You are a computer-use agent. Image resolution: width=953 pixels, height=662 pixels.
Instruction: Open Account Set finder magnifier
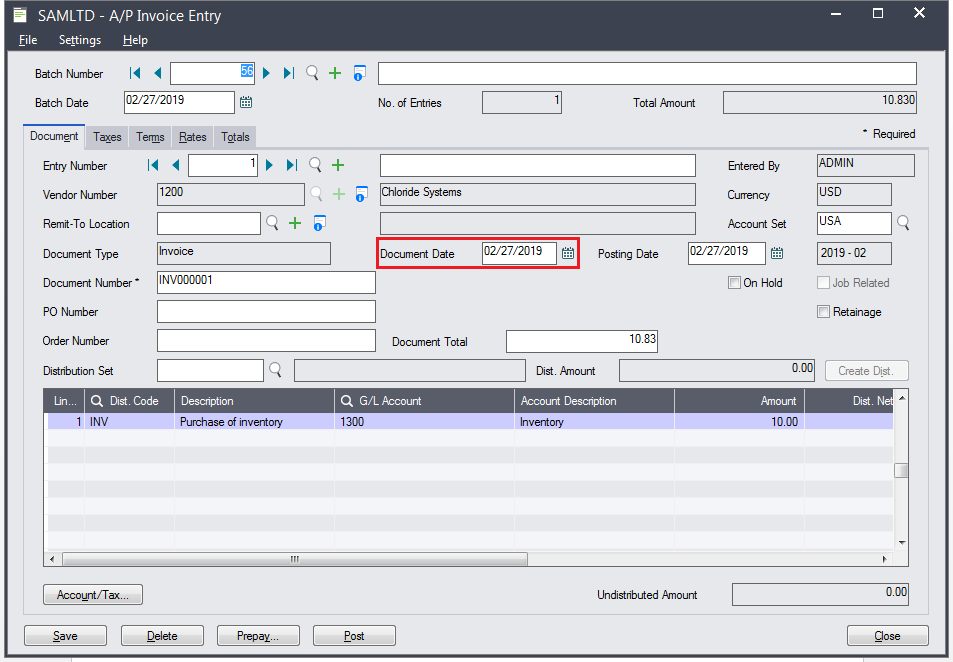click(903, 223)
